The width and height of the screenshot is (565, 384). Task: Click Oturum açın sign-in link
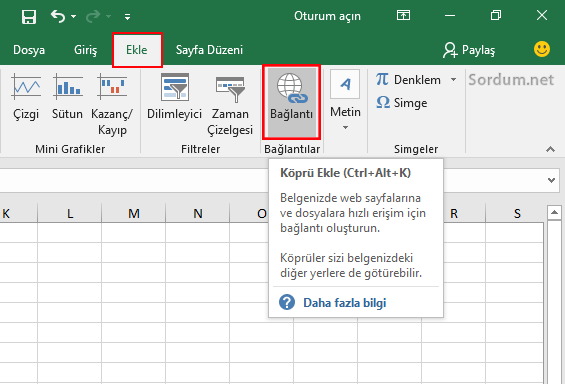pyautogui.click(x=327, y=16)
